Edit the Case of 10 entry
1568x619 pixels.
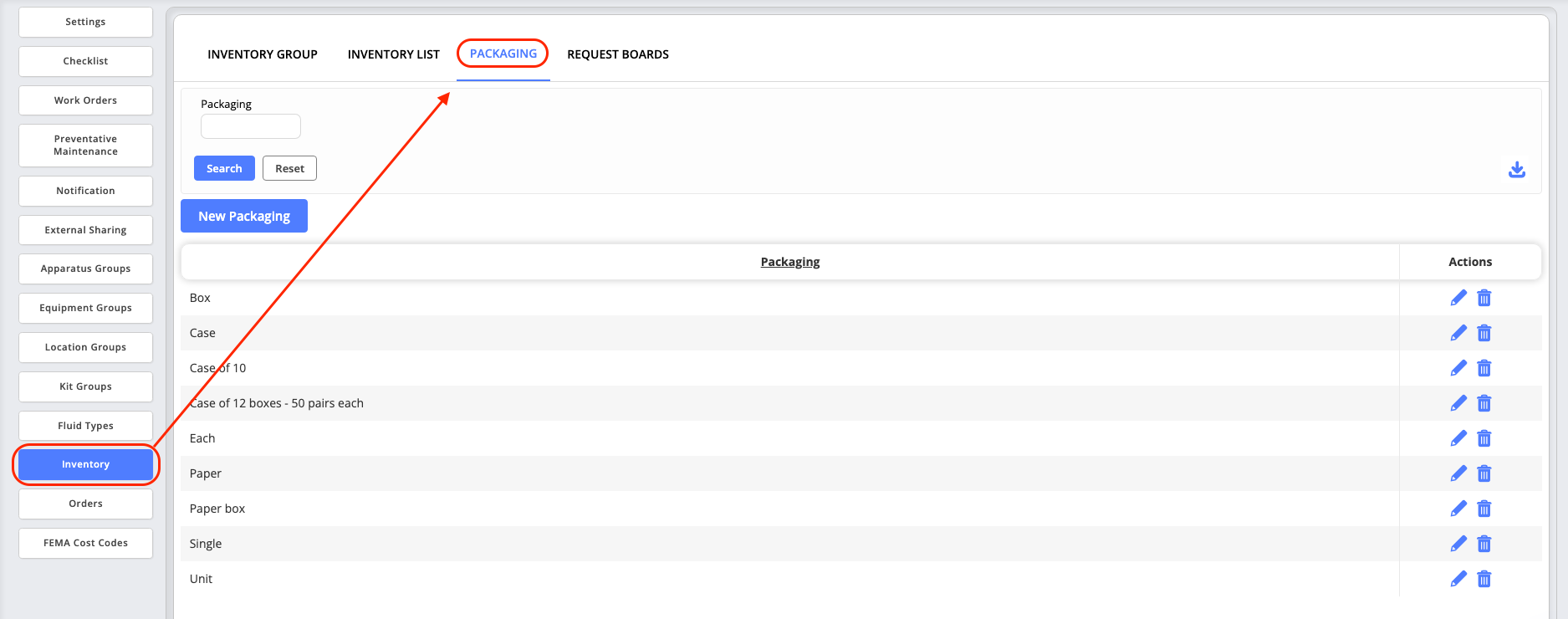[x=1458, y=368]
